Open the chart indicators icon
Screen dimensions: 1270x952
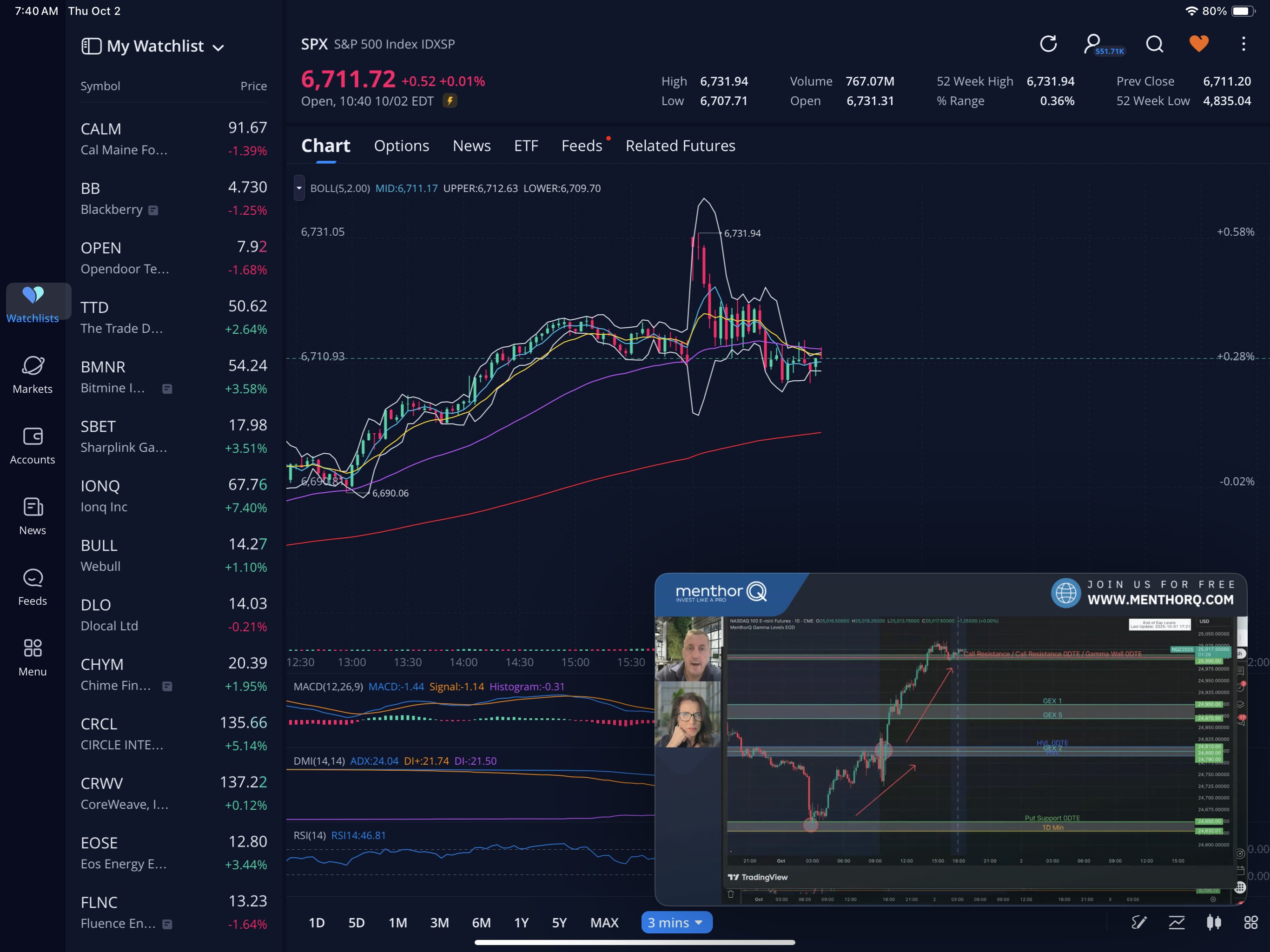1177,923
